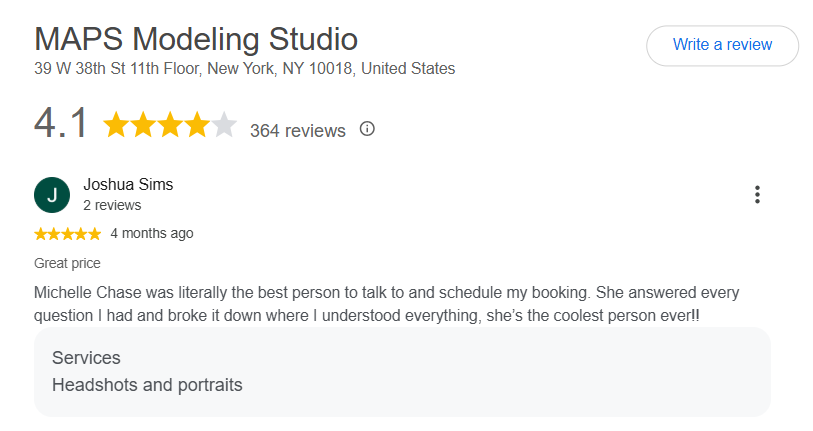Open the three-dot menu on Joshua's review
This screenshot has width=813, height=431.
coord(758,194)
